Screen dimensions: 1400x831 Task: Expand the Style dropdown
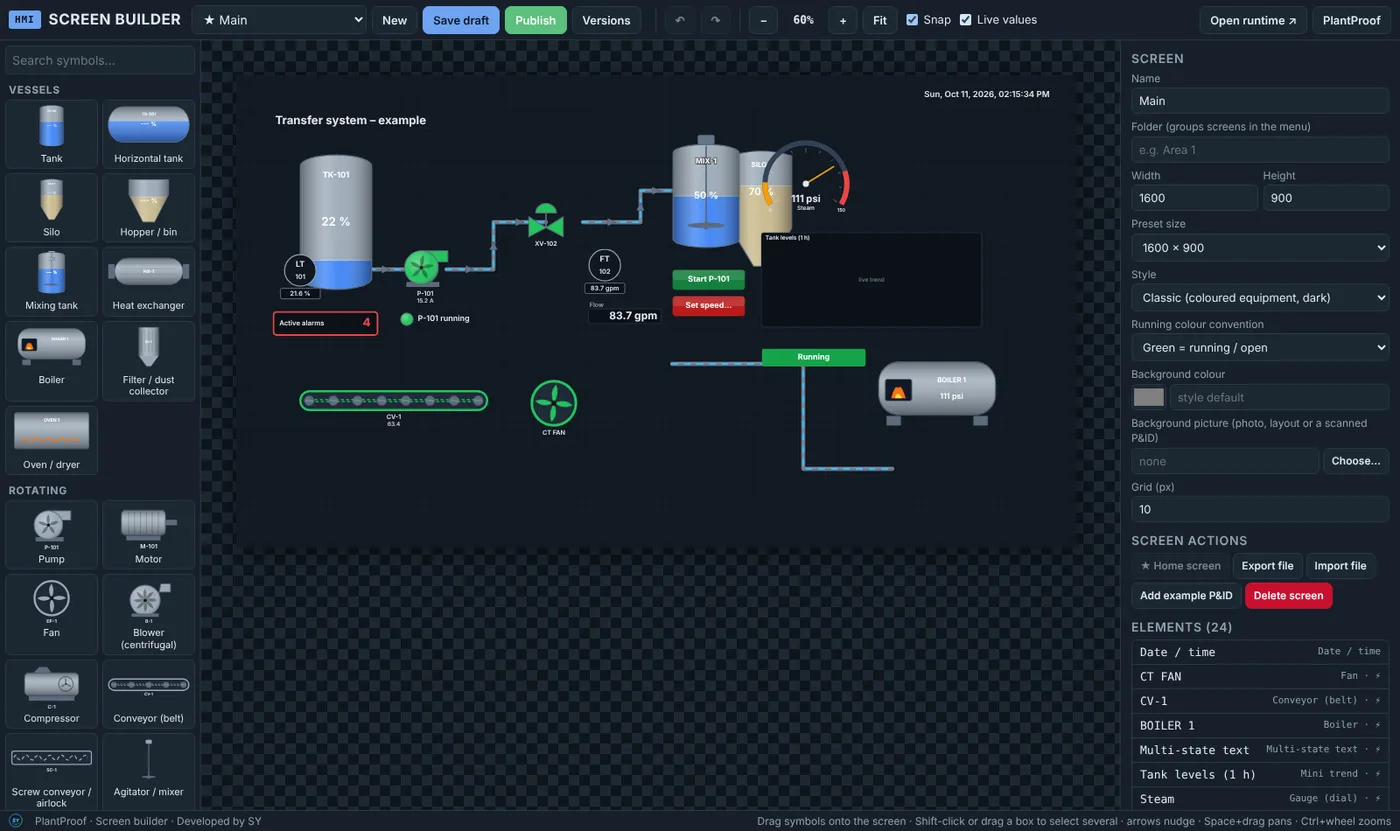click(x=1260, y=297)
